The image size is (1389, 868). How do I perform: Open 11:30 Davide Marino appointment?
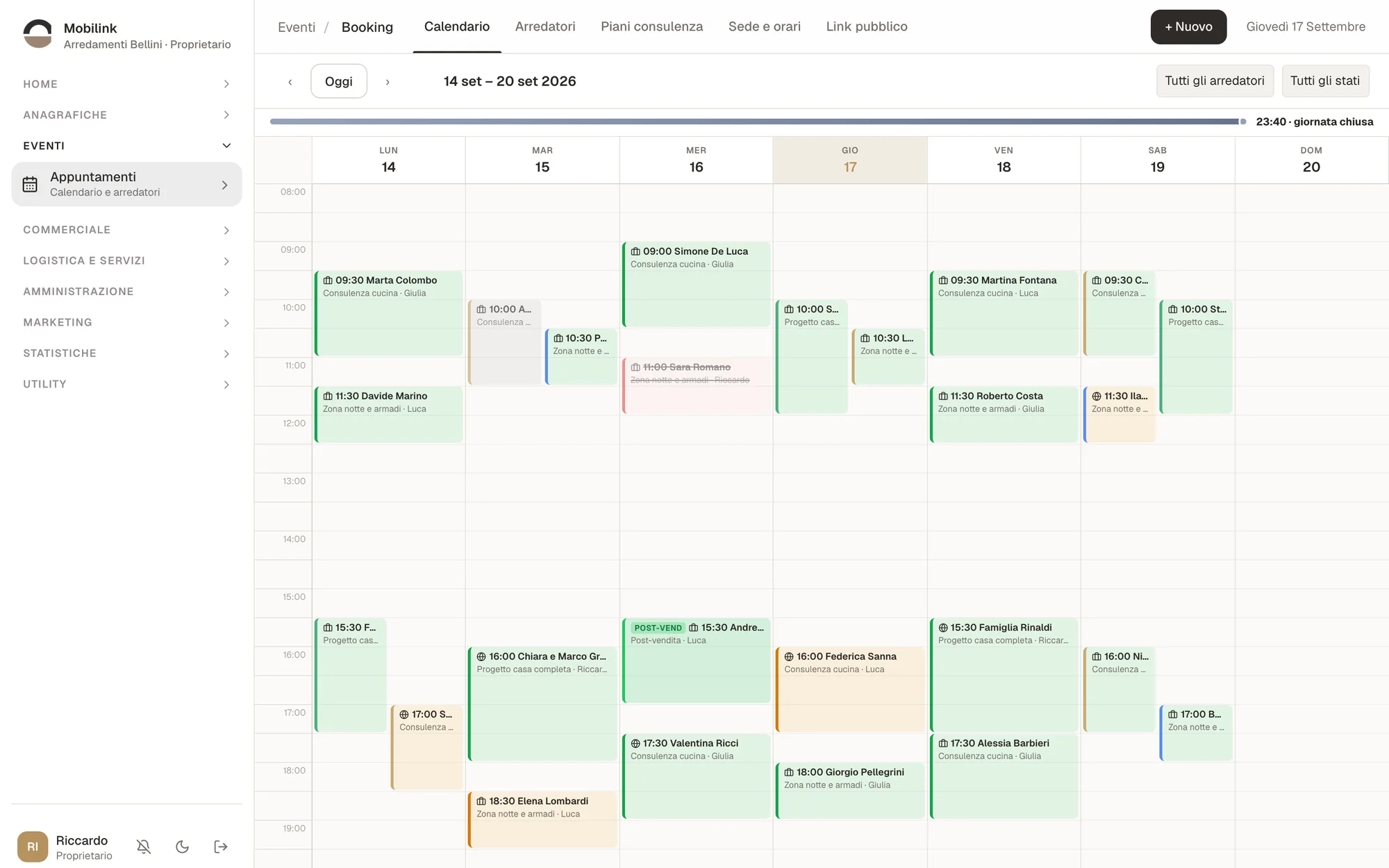pos(389,415)
